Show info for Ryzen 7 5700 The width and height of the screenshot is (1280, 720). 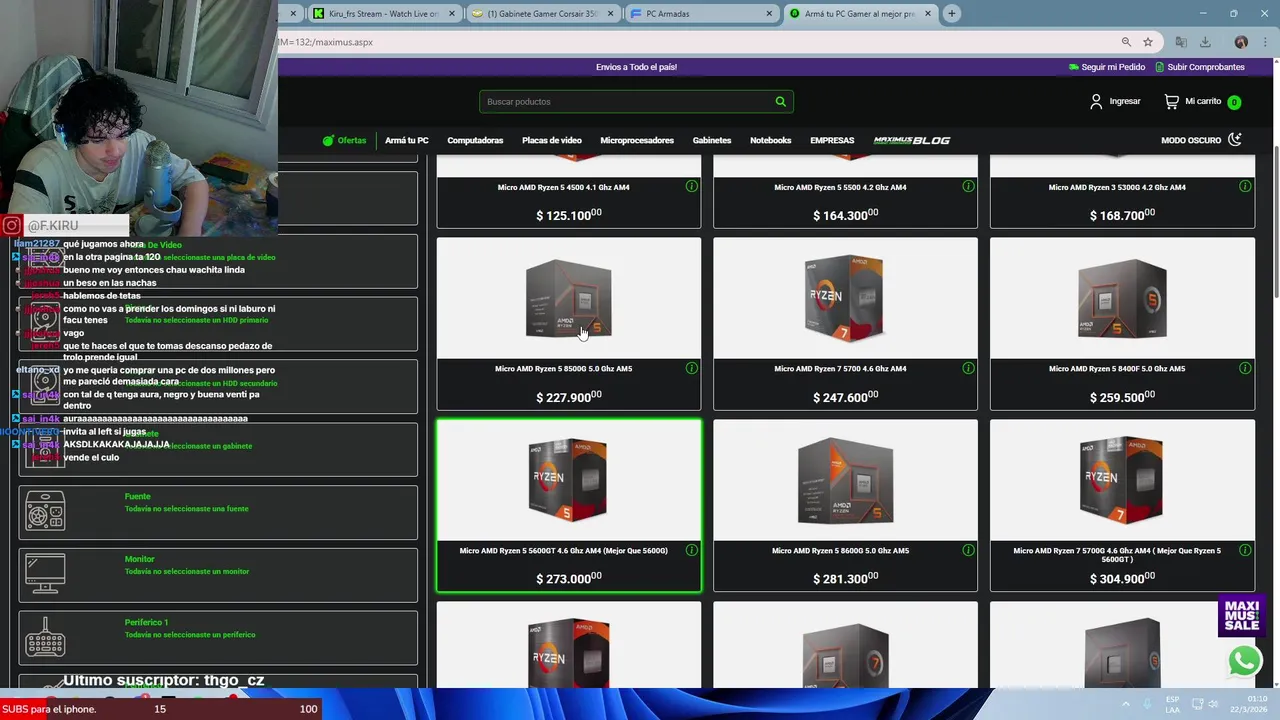point(968,368)
